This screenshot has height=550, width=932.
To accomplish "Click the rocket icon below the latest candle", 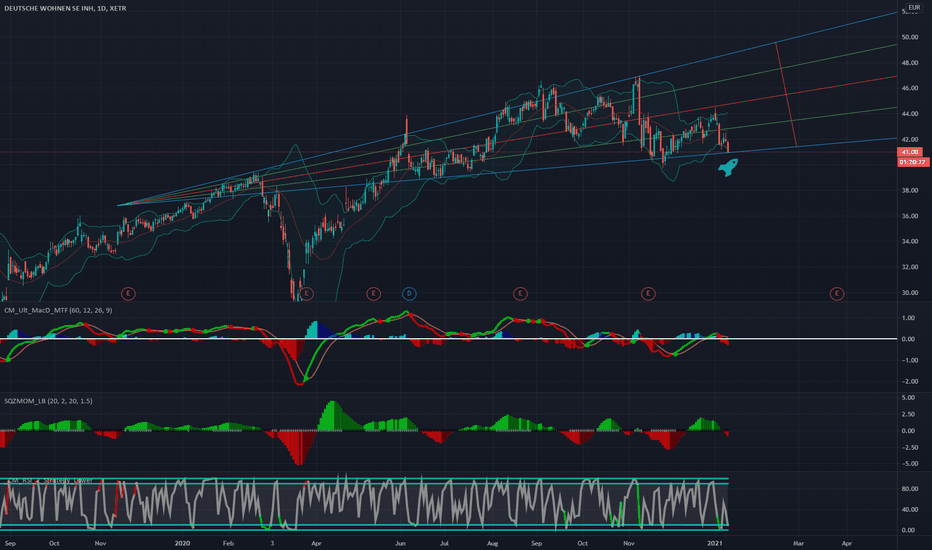I will pyautogui.click(x=728, y=167).
